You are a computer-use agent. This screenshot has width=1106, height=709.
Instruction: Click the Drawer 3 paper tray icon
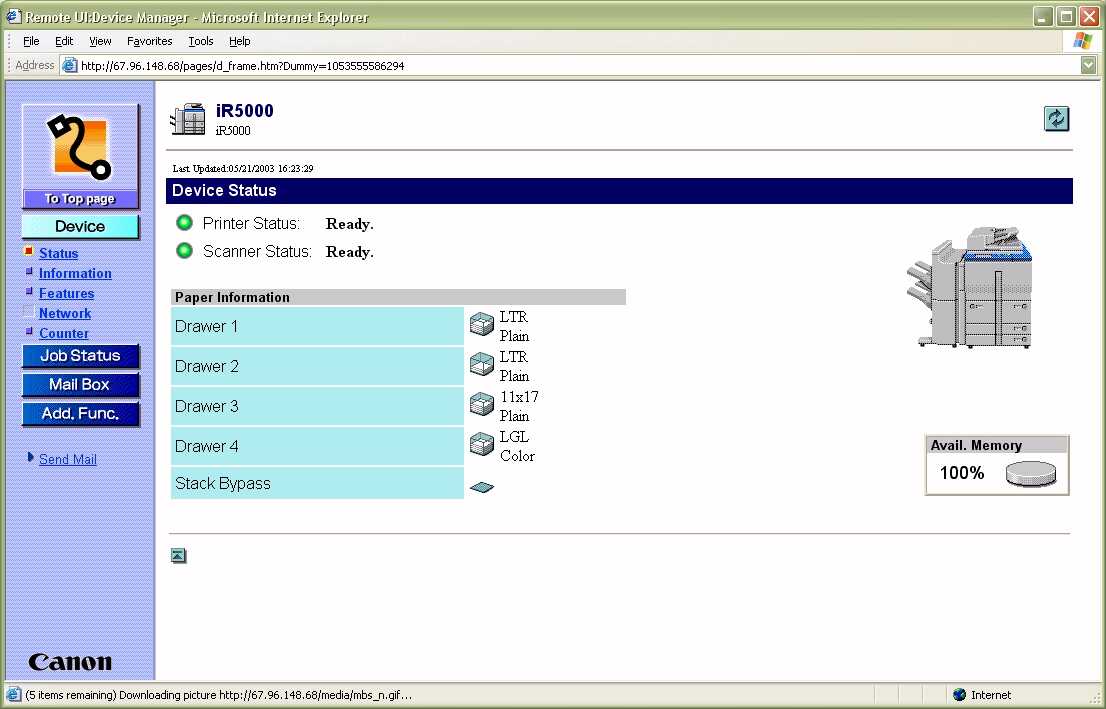click(482, 405)
